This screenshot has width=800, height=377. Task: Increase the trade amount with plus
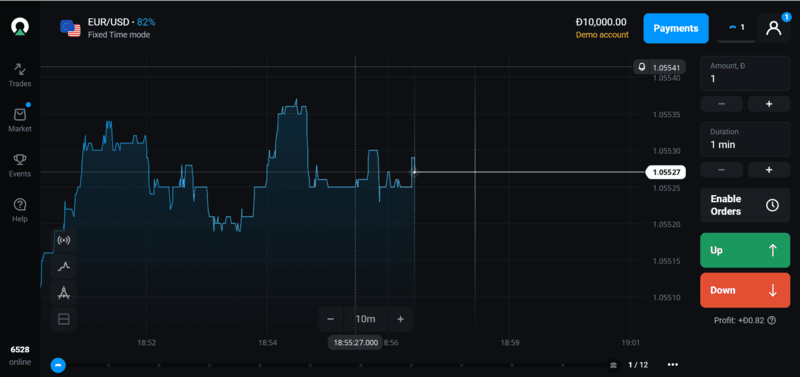pyautogui.click(x=769, y=104)
